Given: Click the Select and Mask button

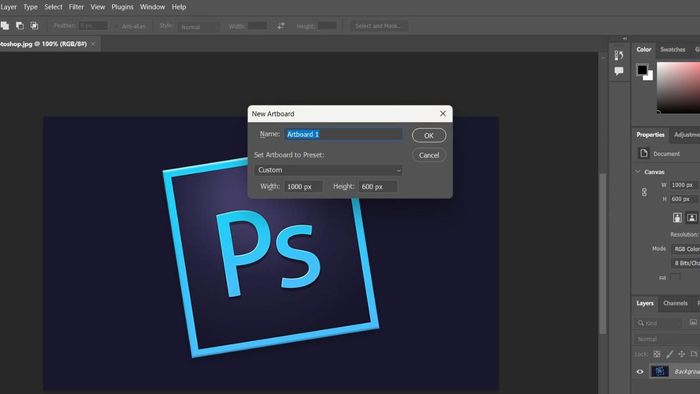Looking at the screenshot, I should 379,26.
